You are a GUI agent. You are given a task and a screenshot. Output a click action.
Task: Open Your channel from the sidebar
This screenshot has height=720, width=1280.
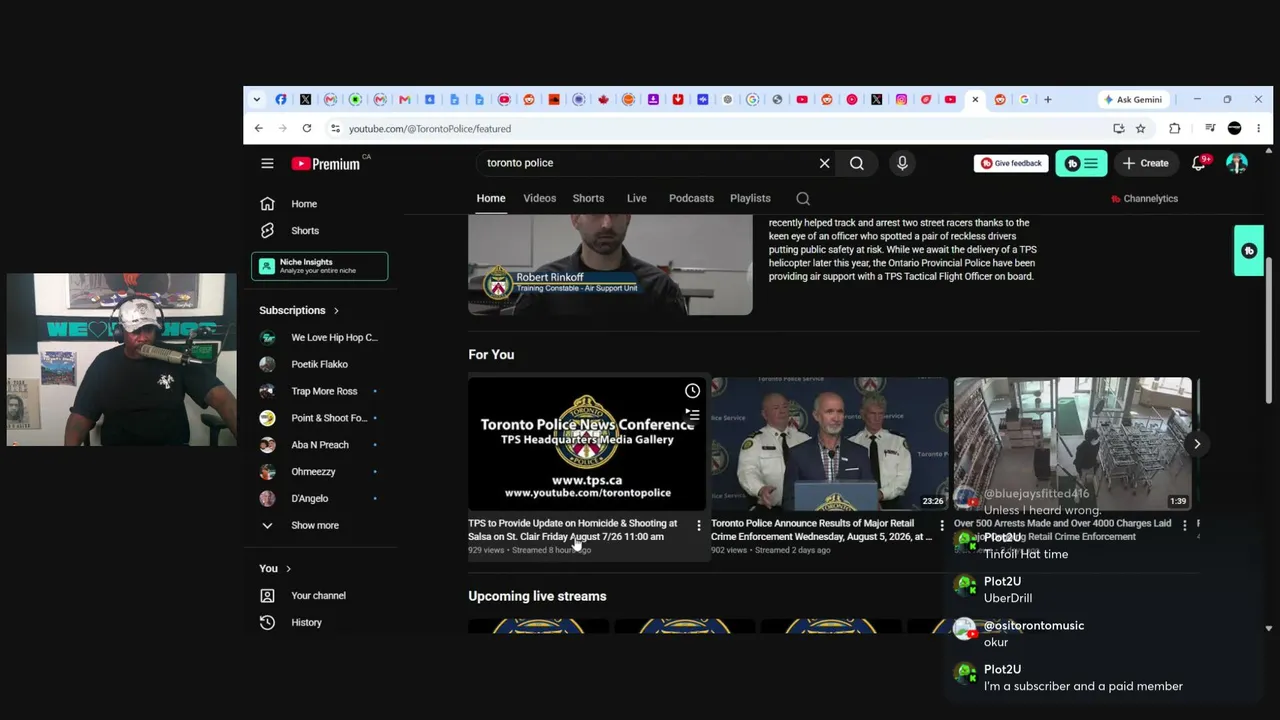coord(320,596)
